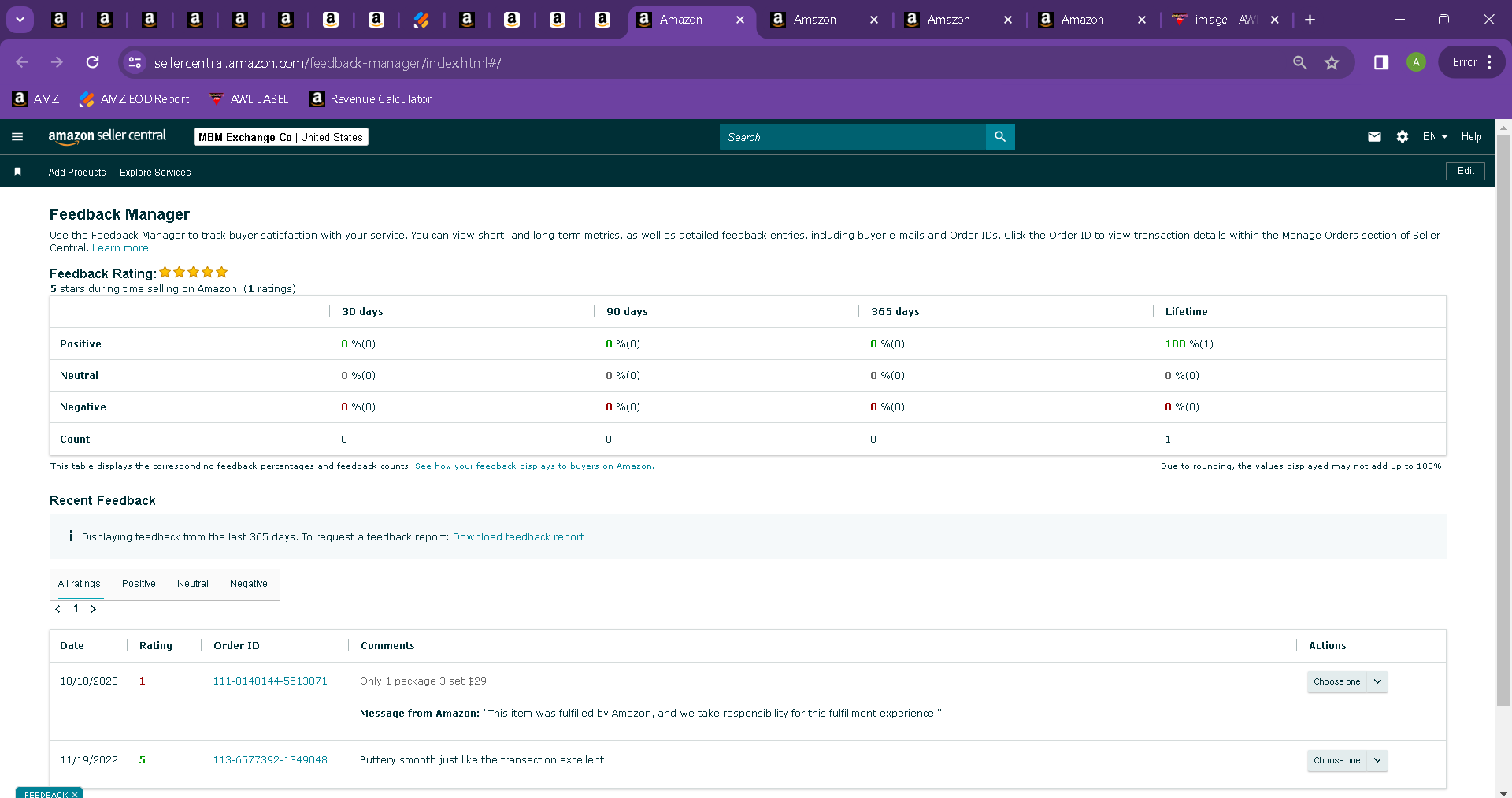Screen dimensions: 1512x798
Task: View site information icon in address bar
Action: click(135, 62)
